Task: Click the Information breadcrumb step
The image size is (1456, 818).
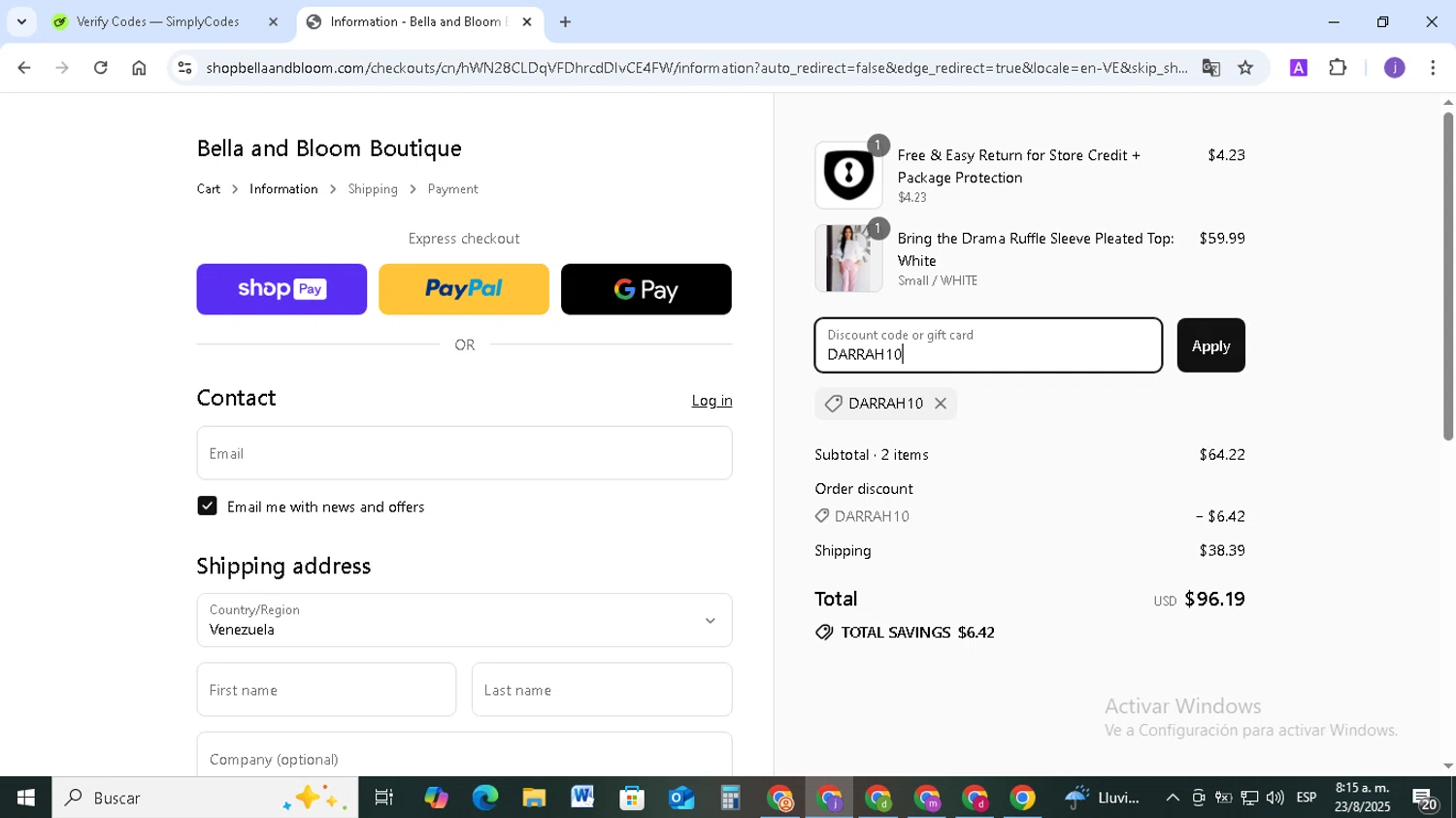Action: pyautogui.click(x=283, y=189)
